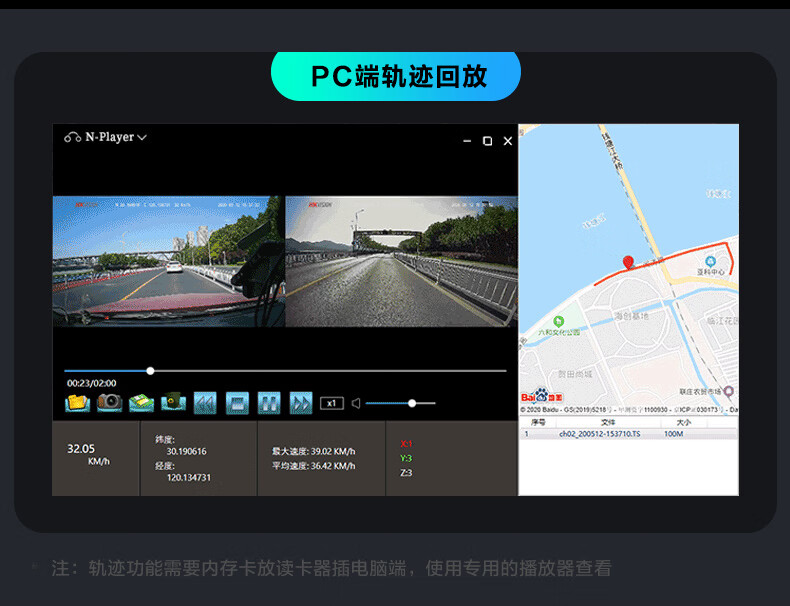Viewport: 790px width, 606px height.
Task: Fast-forward the video playback
Action: 301,402
